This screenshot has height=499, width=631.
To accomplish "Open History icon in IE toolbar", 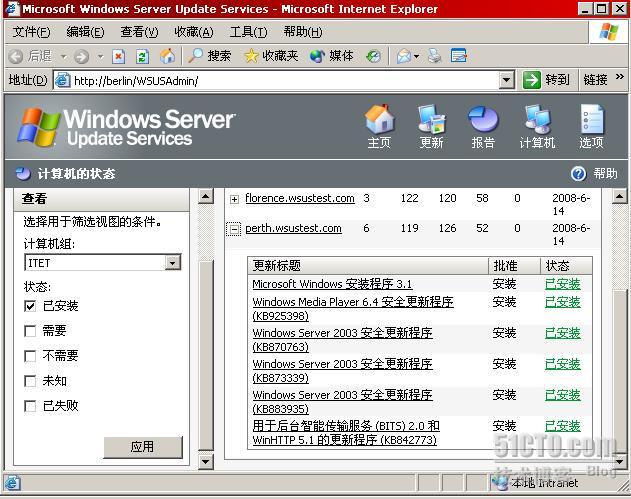I will coord(373,56).
